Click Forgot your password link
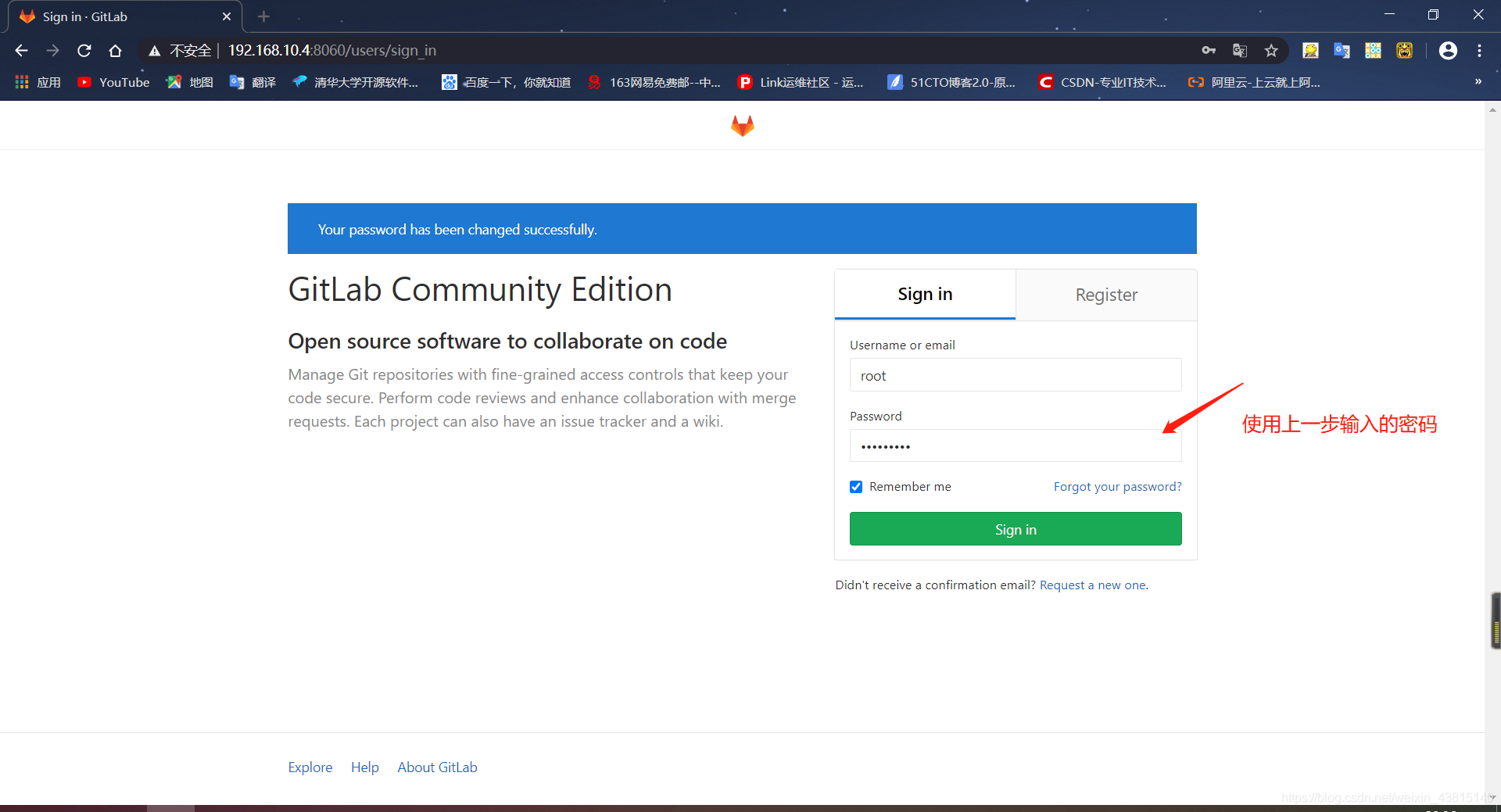The image size is (1501, 812). 1117,486
